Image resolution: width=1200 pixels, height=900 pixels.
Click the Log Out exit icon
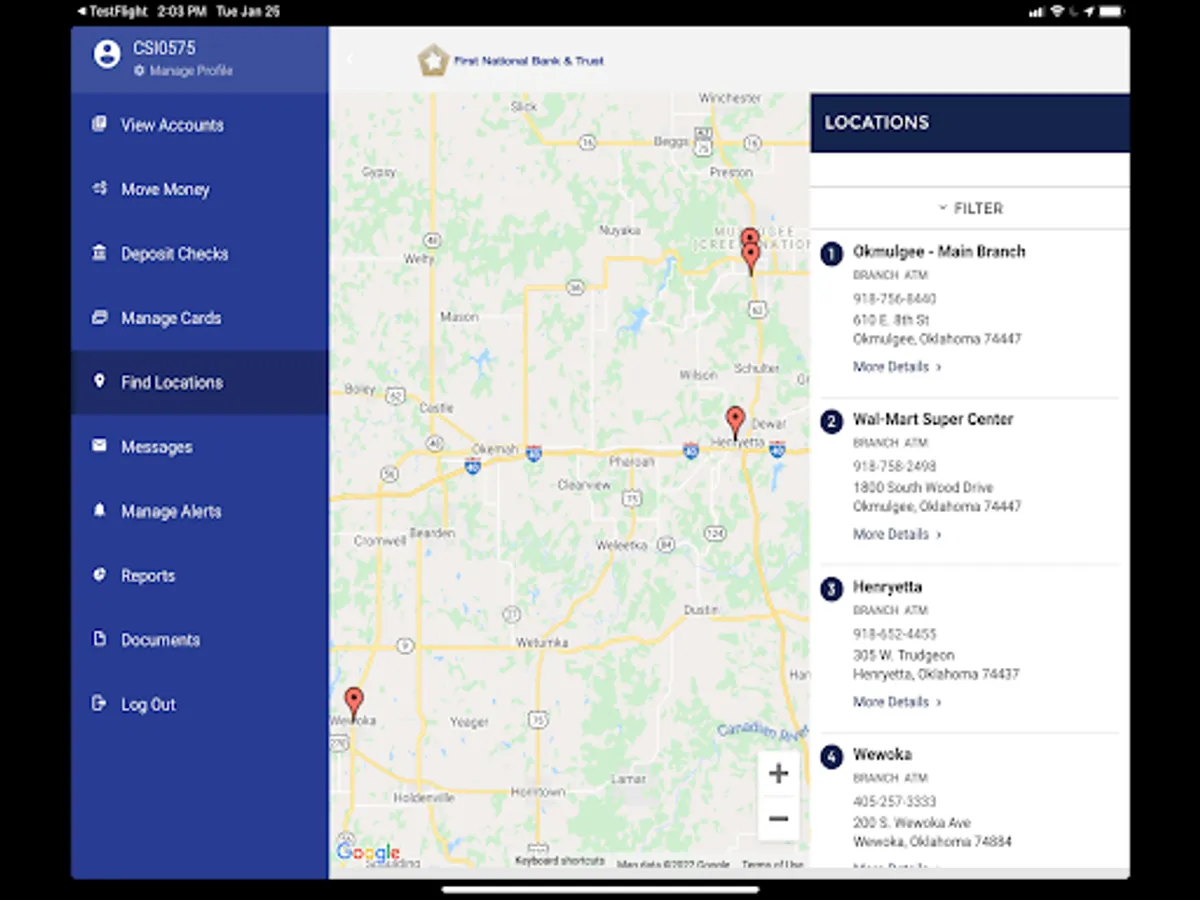tap(99, 703)
